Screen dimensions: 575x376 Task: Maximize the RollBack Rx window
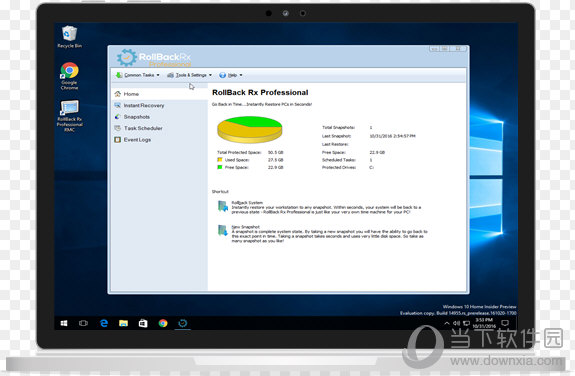coord(444,48)
